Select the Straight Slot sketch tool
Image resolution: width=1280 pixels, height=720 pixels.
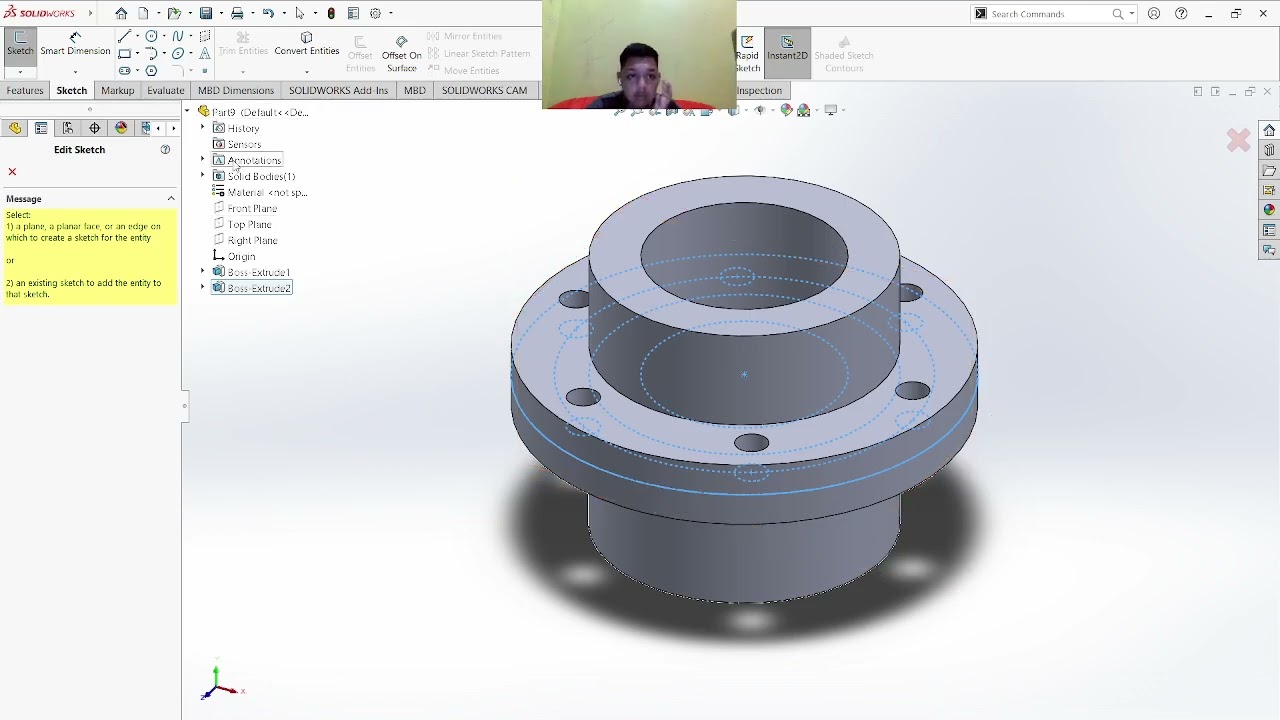tap(124, 71)
